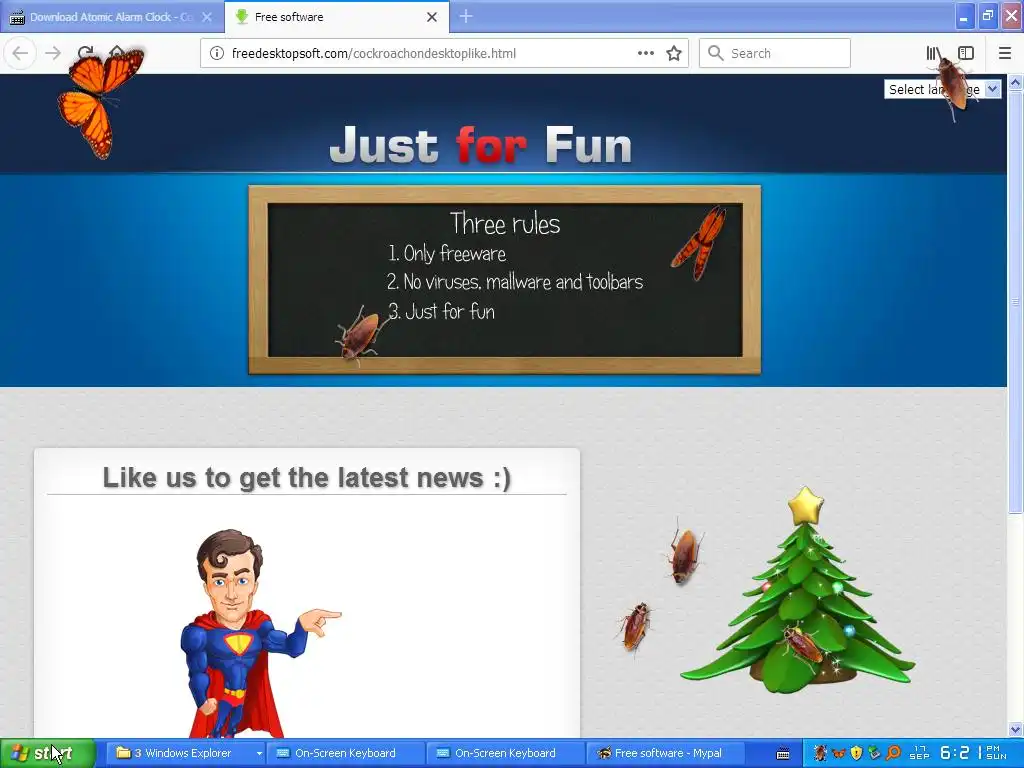This screenshot has width=1024, height=768.
Task: Click the Free software tab favicon
Action: pyautogui.click(x=242, y=17)
